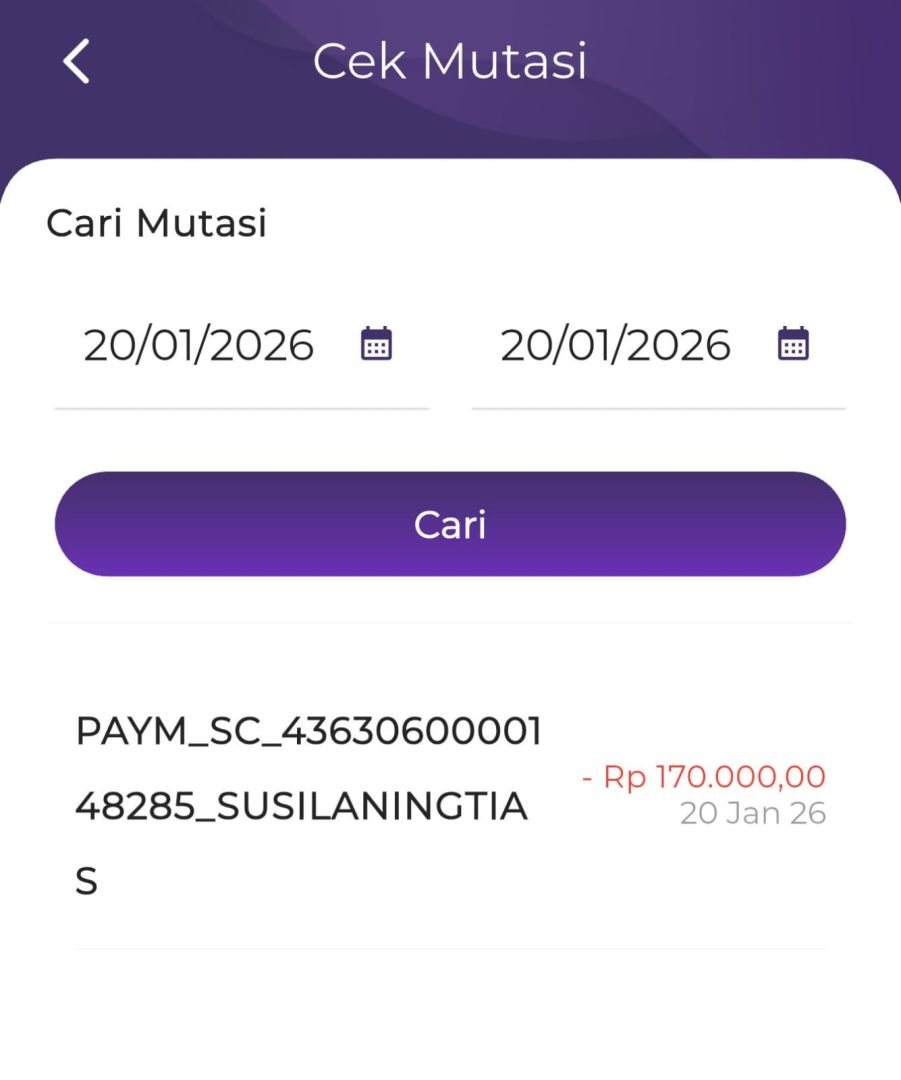Click the underline beneath the start date

tap(241, 408)
